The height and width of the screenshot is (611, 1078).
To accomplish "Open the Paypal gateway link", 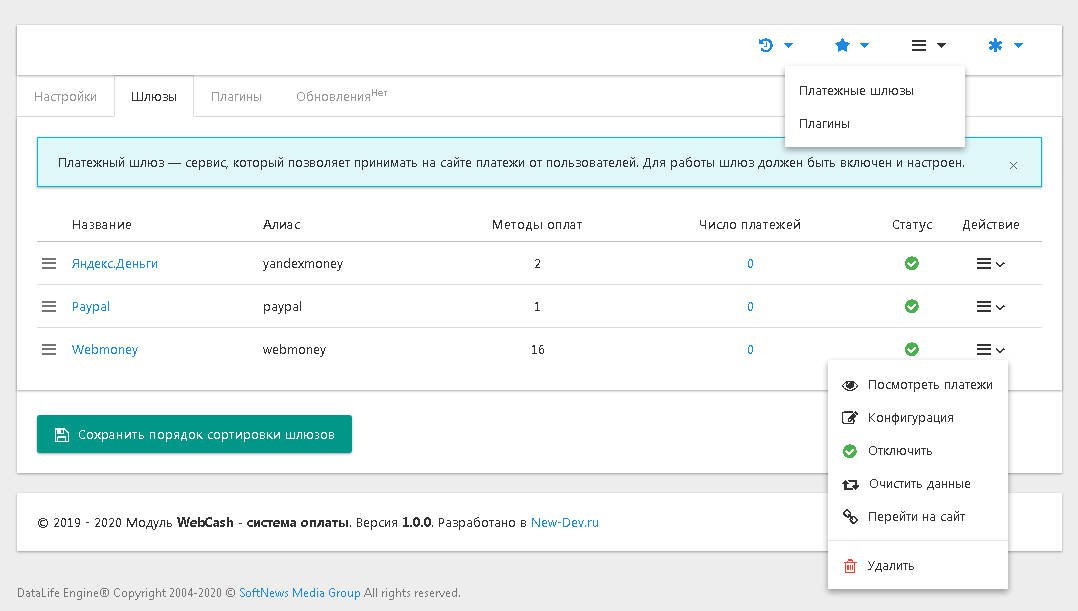I will [x=91, y=307].
